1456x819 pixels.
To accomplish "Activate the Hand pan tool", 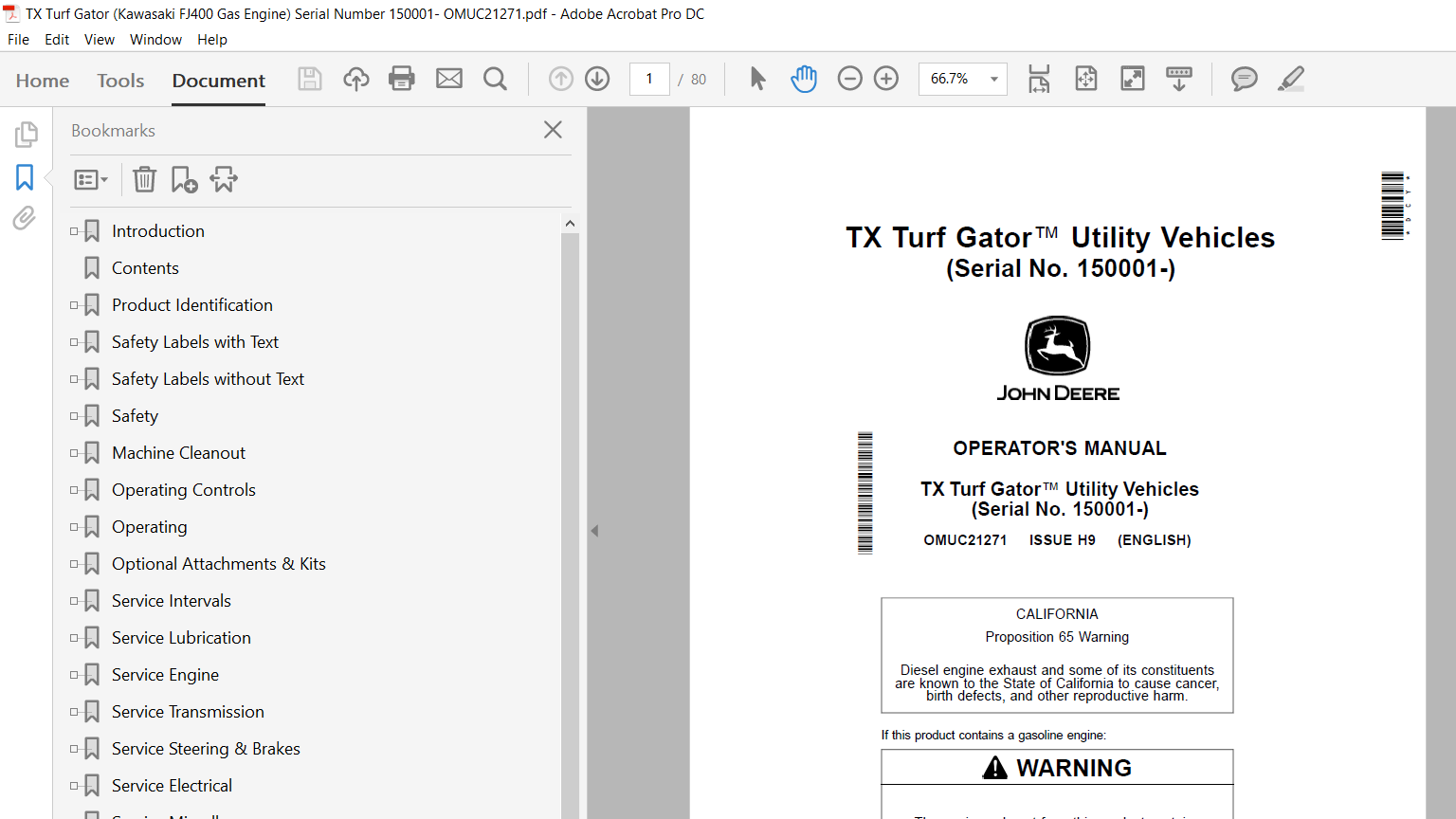I will [804, 79].
